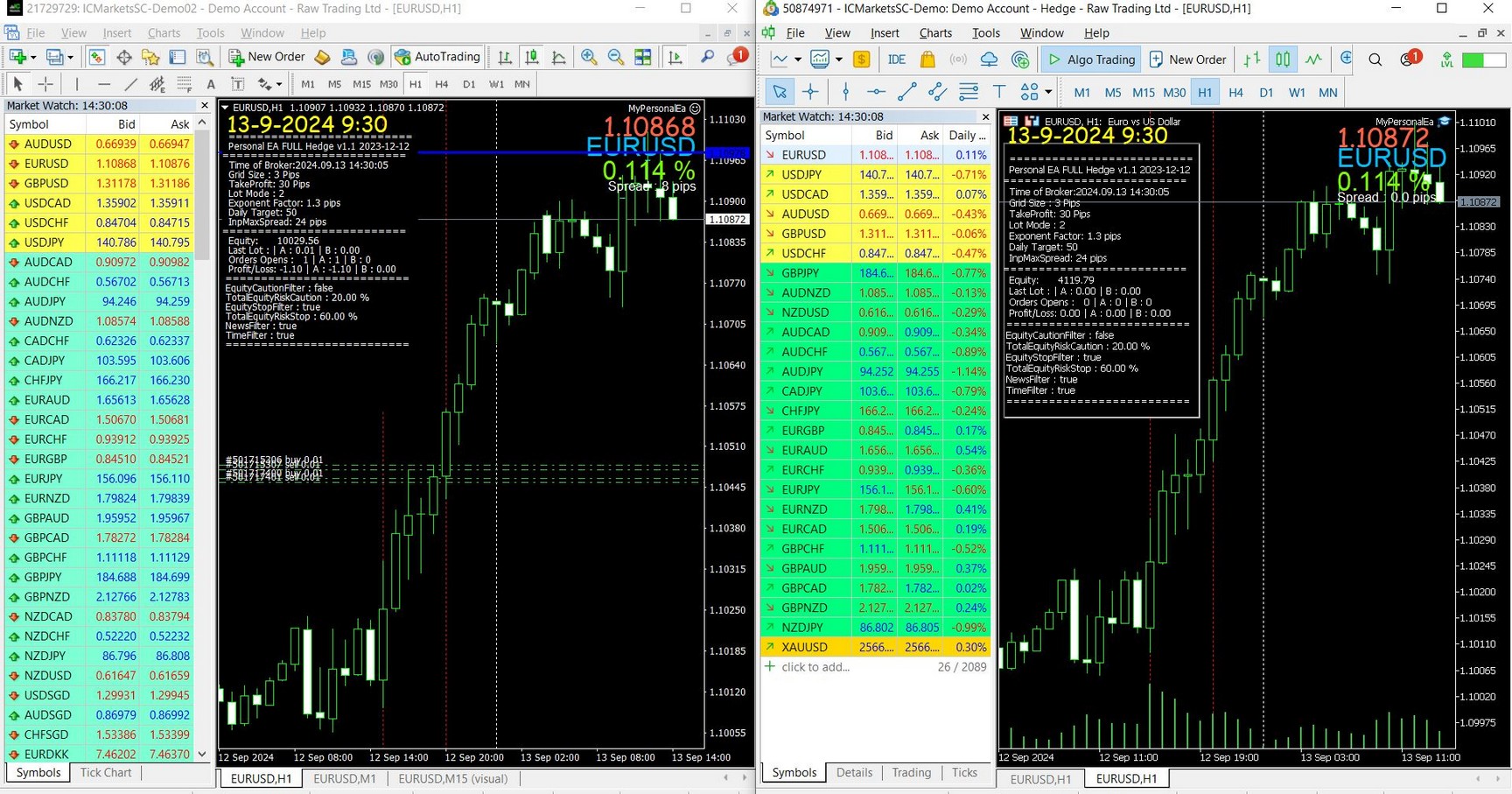Image resolution: width=1512 pixels, height=794 pixels.
Task: Expand the MT4 arrows objects dropdown
Action: [279, 84]
